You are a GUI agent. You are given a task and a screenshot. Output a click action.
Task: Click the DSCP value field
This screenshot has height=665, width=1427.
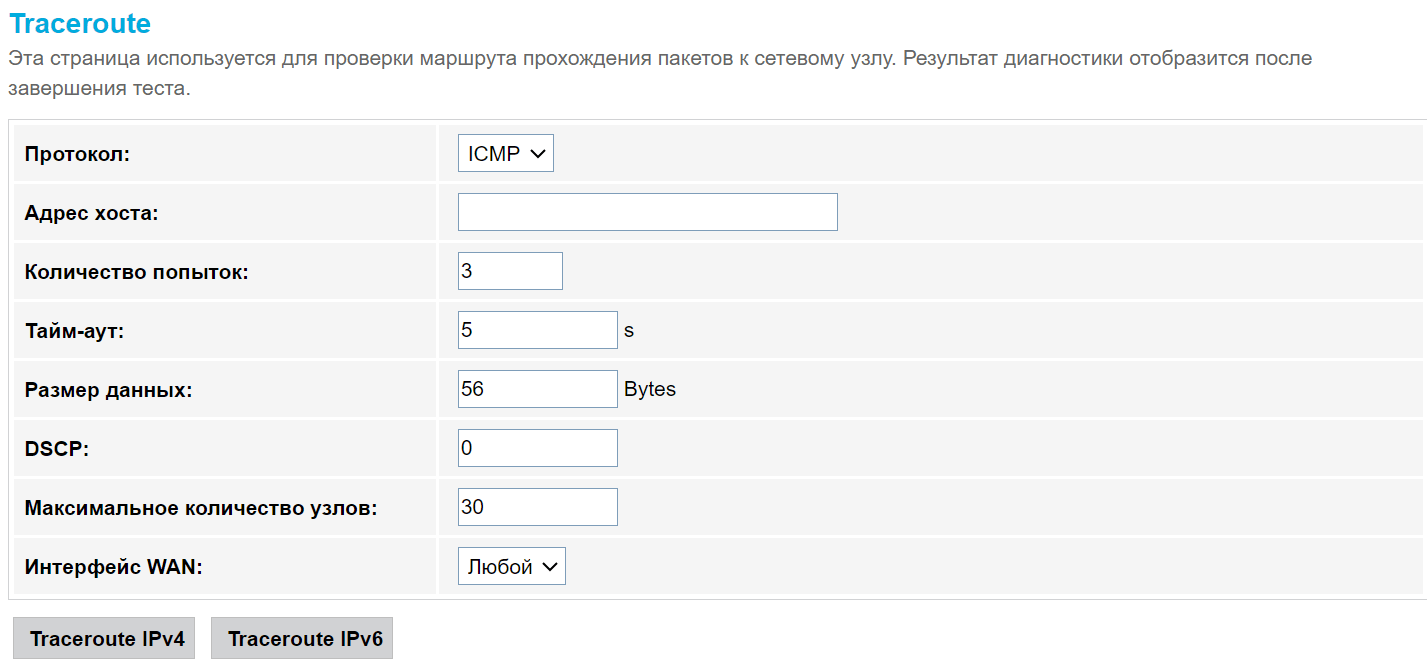coord(537,448)
